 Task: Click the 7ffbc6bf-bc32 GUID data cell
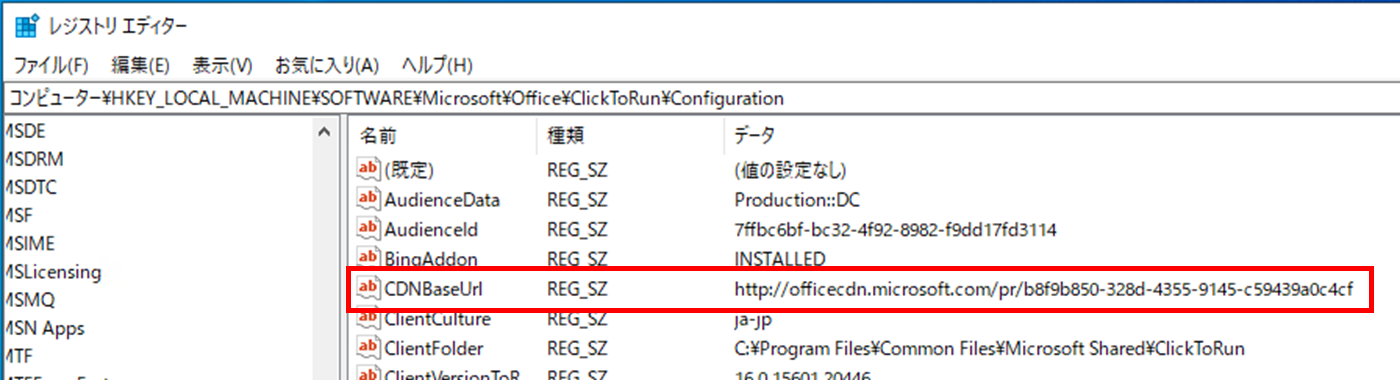[895, 230]
